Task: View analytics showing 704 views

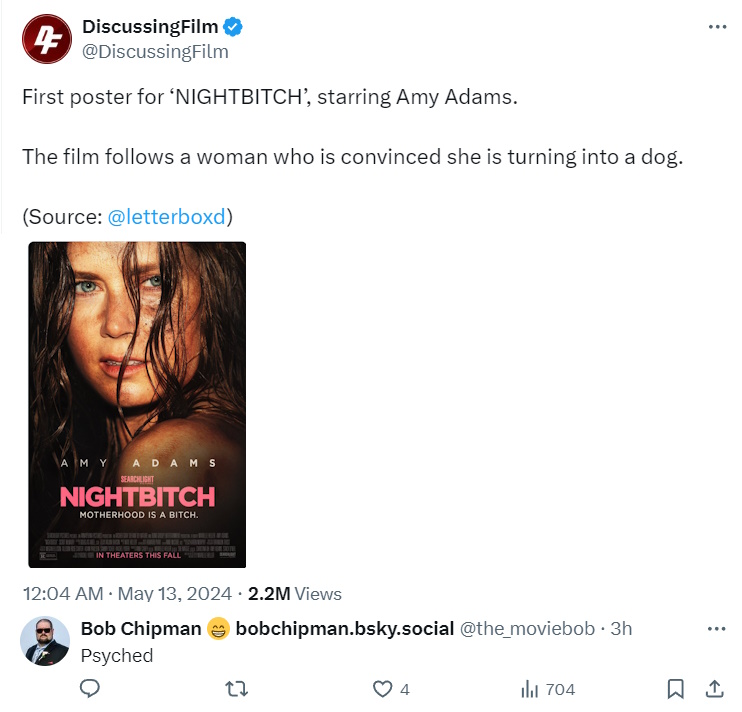Action: 548,689
